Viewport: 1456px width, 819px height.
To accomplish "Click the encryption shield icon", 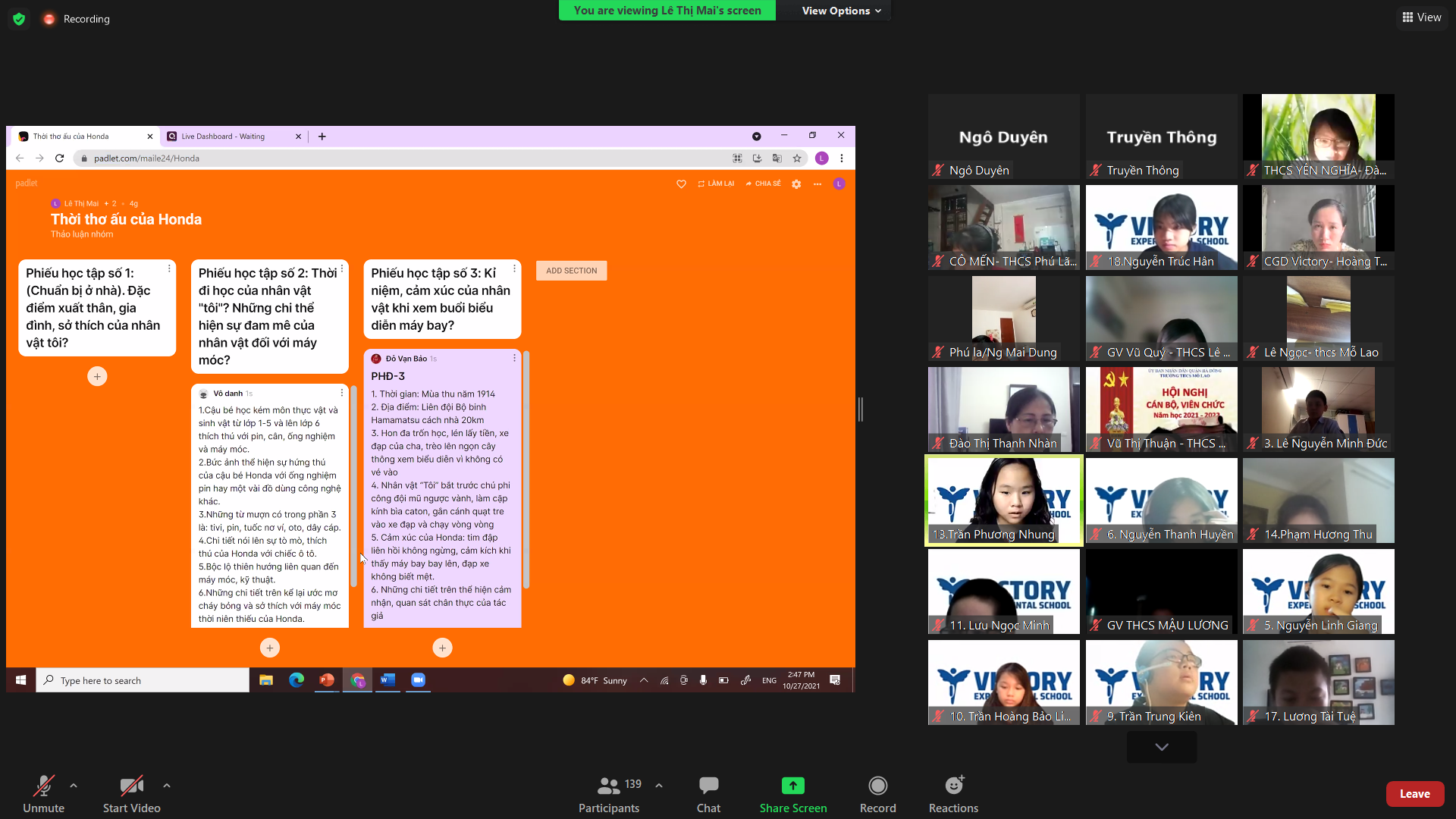I will (19, 19).
